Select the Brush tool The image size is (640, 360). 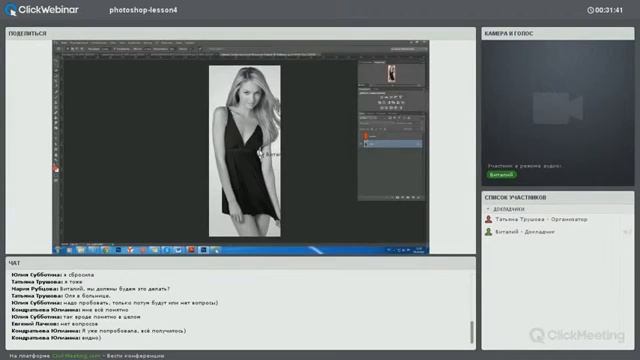coord(56,97)
